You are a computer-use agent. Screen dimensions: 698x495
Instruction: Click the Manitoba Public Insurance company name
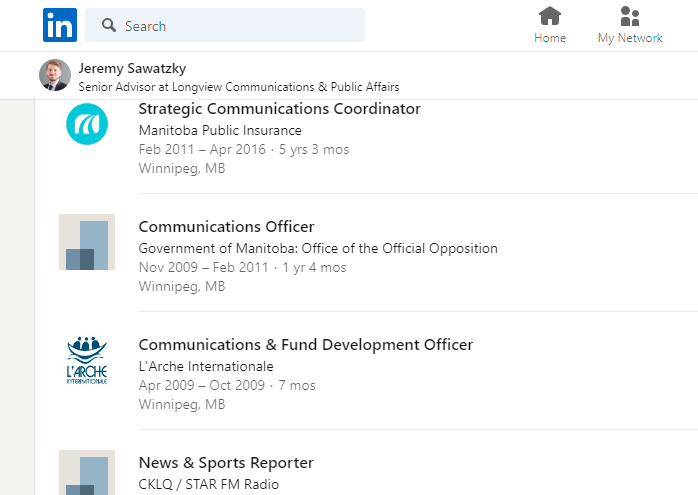[220, 130]
